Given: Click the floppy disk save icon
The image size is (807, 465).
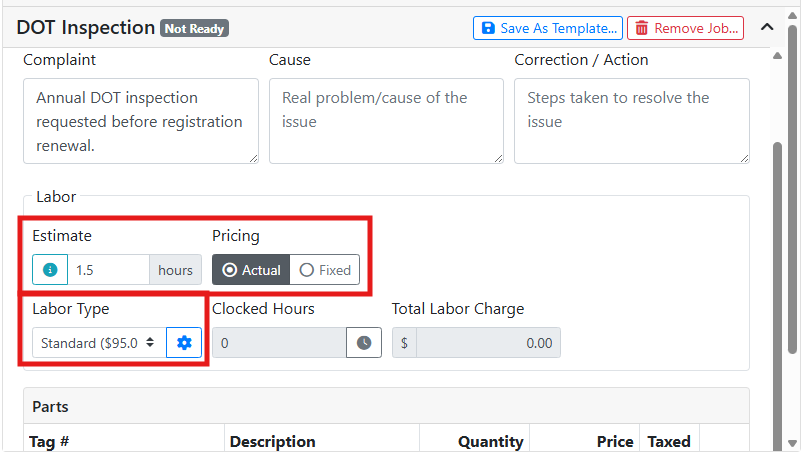Looking at the screenshot, I should [x=488, y=28].
